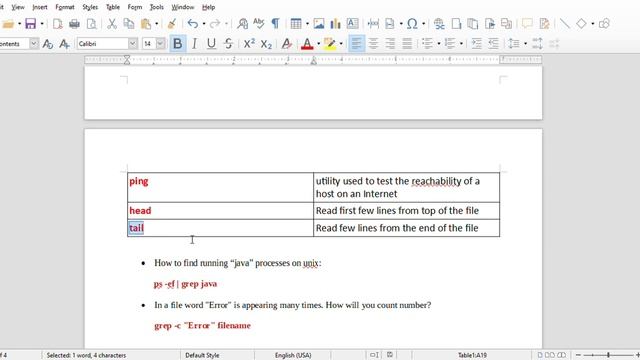Open Print Preview icon

tap(92, 24)
